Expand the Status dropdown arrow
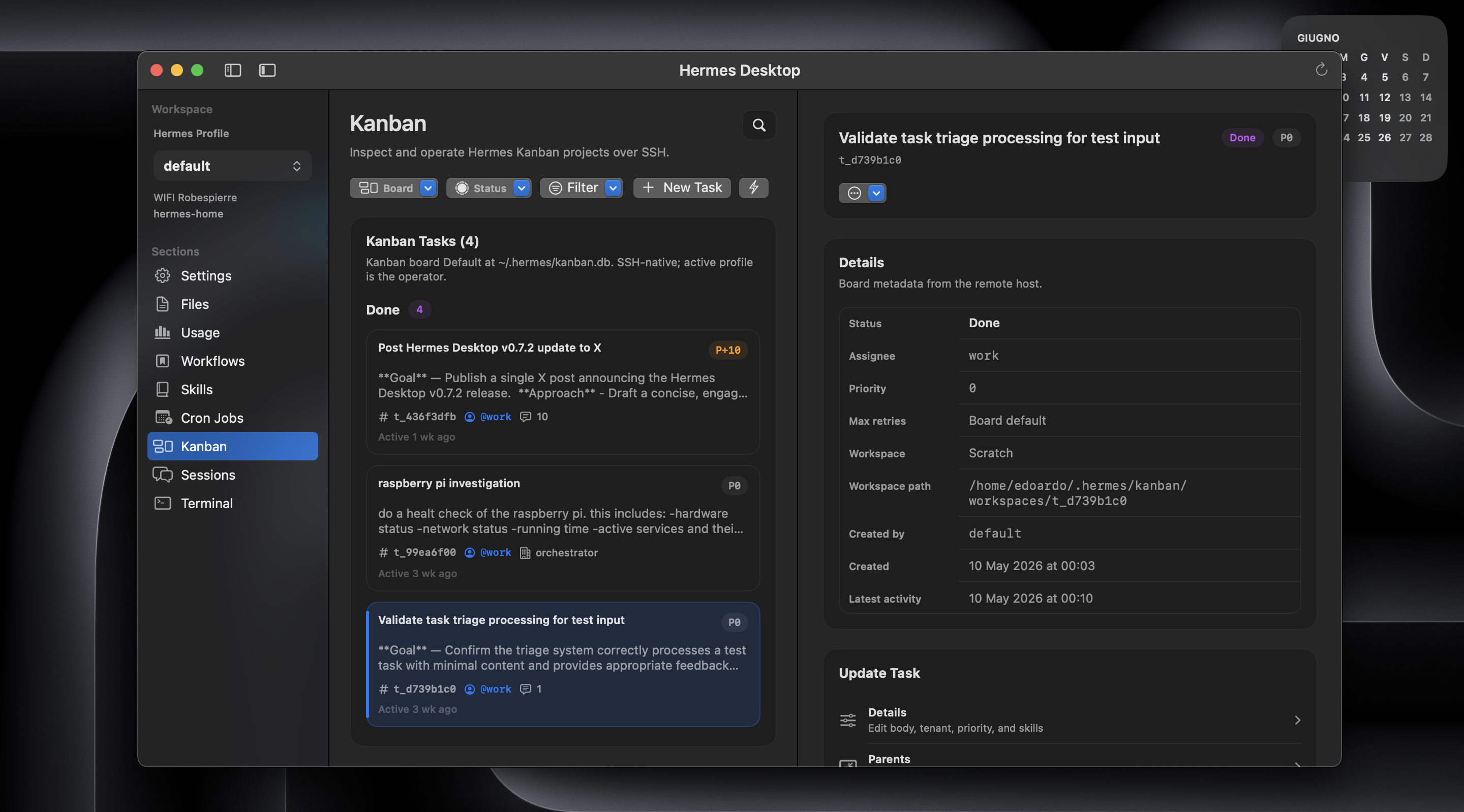Viewport: 1464px width, 812px height. click(521, 188)
